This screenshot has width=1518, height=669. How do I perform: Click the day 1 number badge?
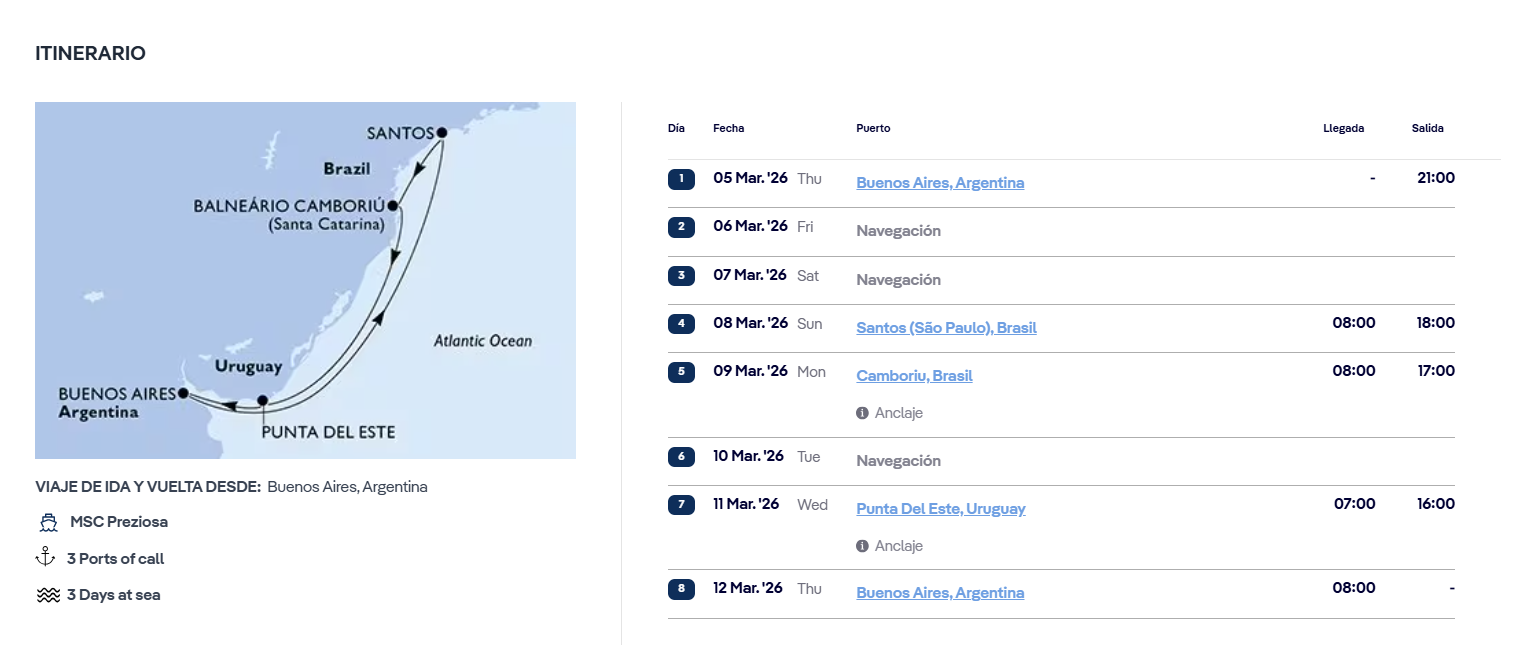click(681, 179)
